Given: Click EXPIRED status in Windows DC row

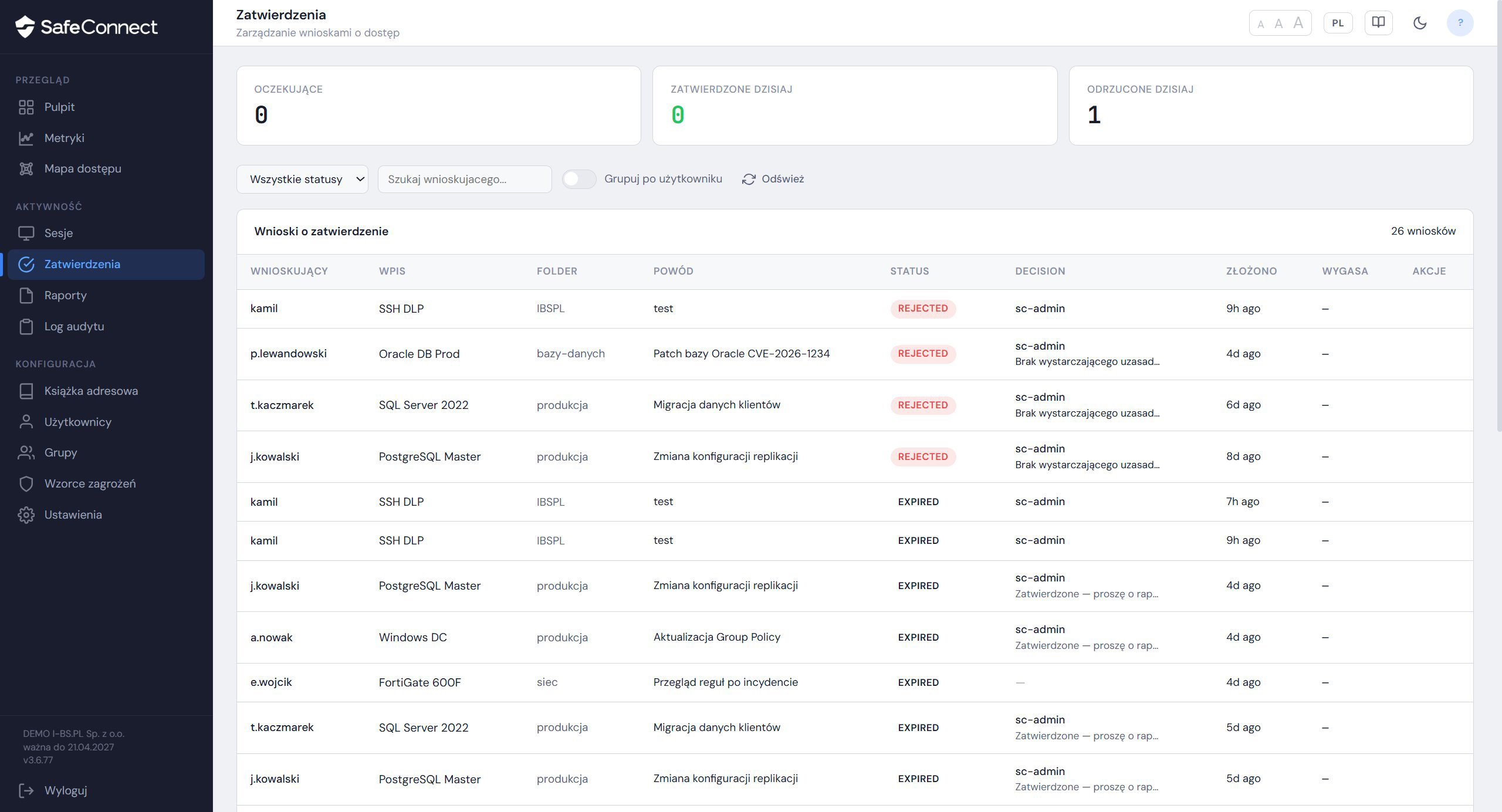Looking at the screenshot, I should tap(919, 638).
